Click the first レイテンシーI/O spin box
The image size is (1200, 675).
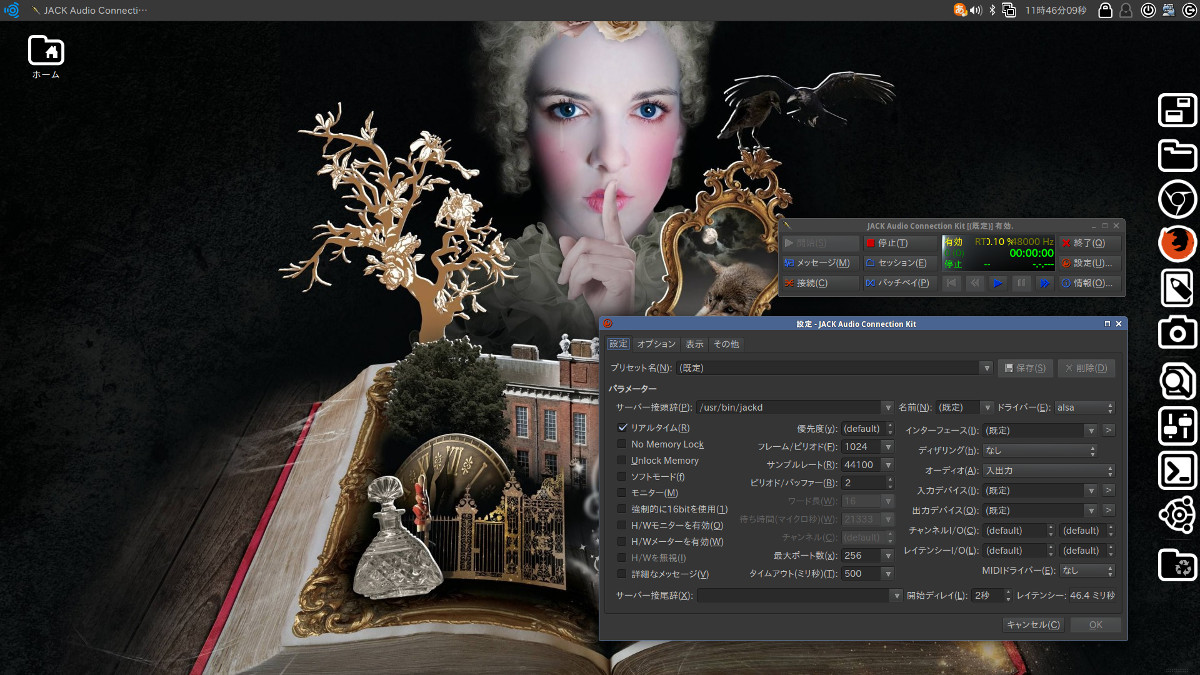coord(1019,551)
